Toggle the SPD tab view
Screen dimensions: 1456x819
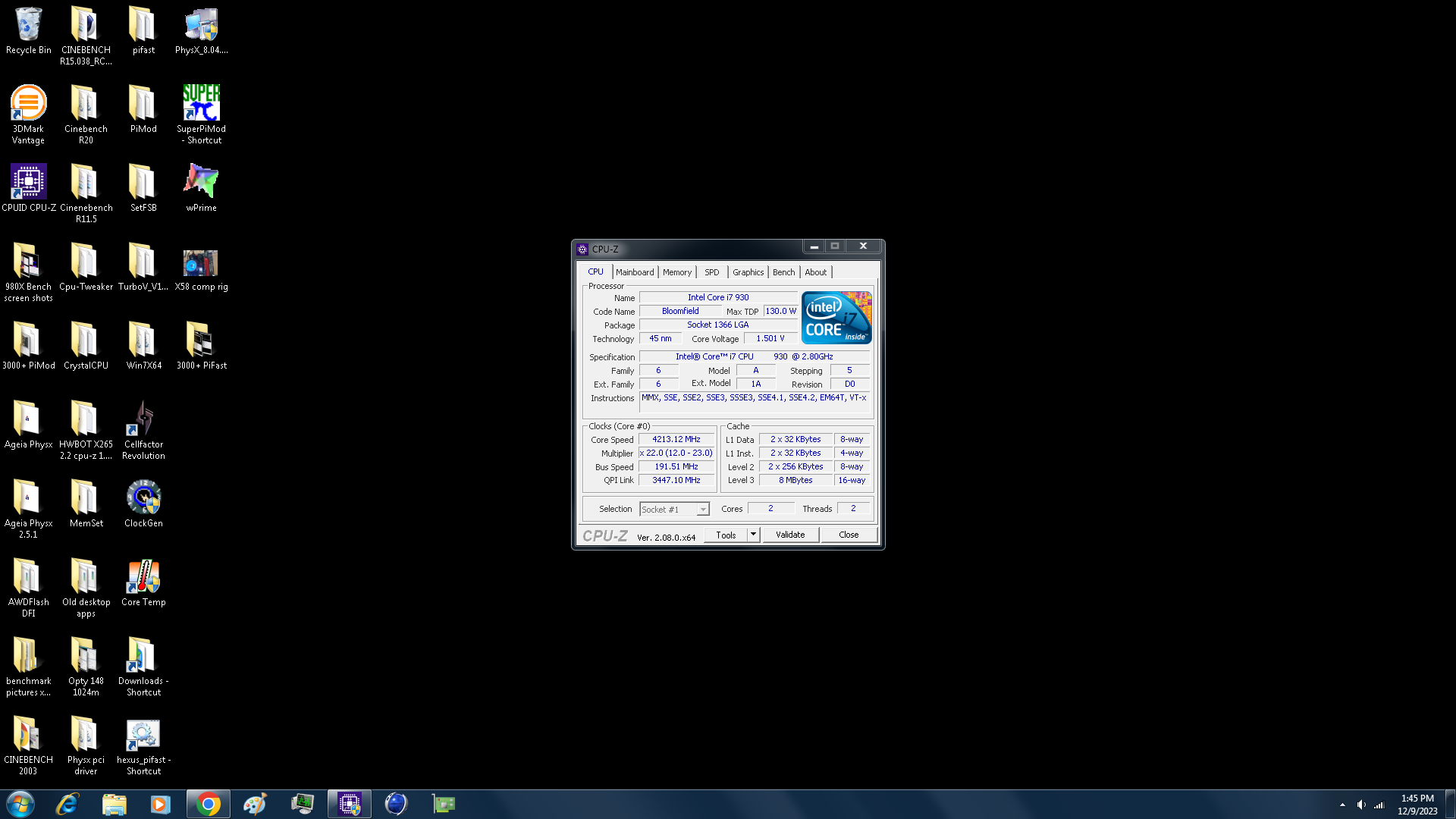[x=711, y=272]
